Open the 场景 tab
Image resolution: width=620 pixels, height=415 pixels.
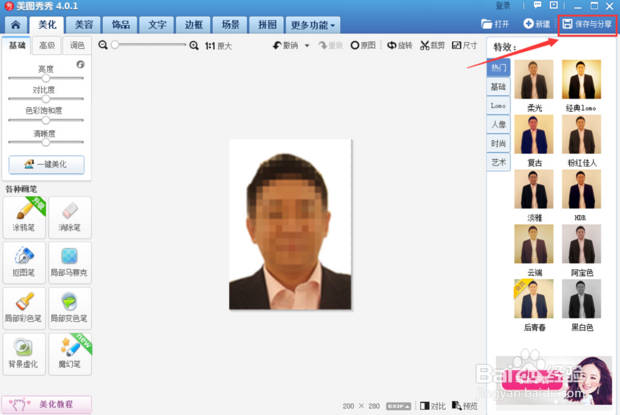click(x=231, y=25)
